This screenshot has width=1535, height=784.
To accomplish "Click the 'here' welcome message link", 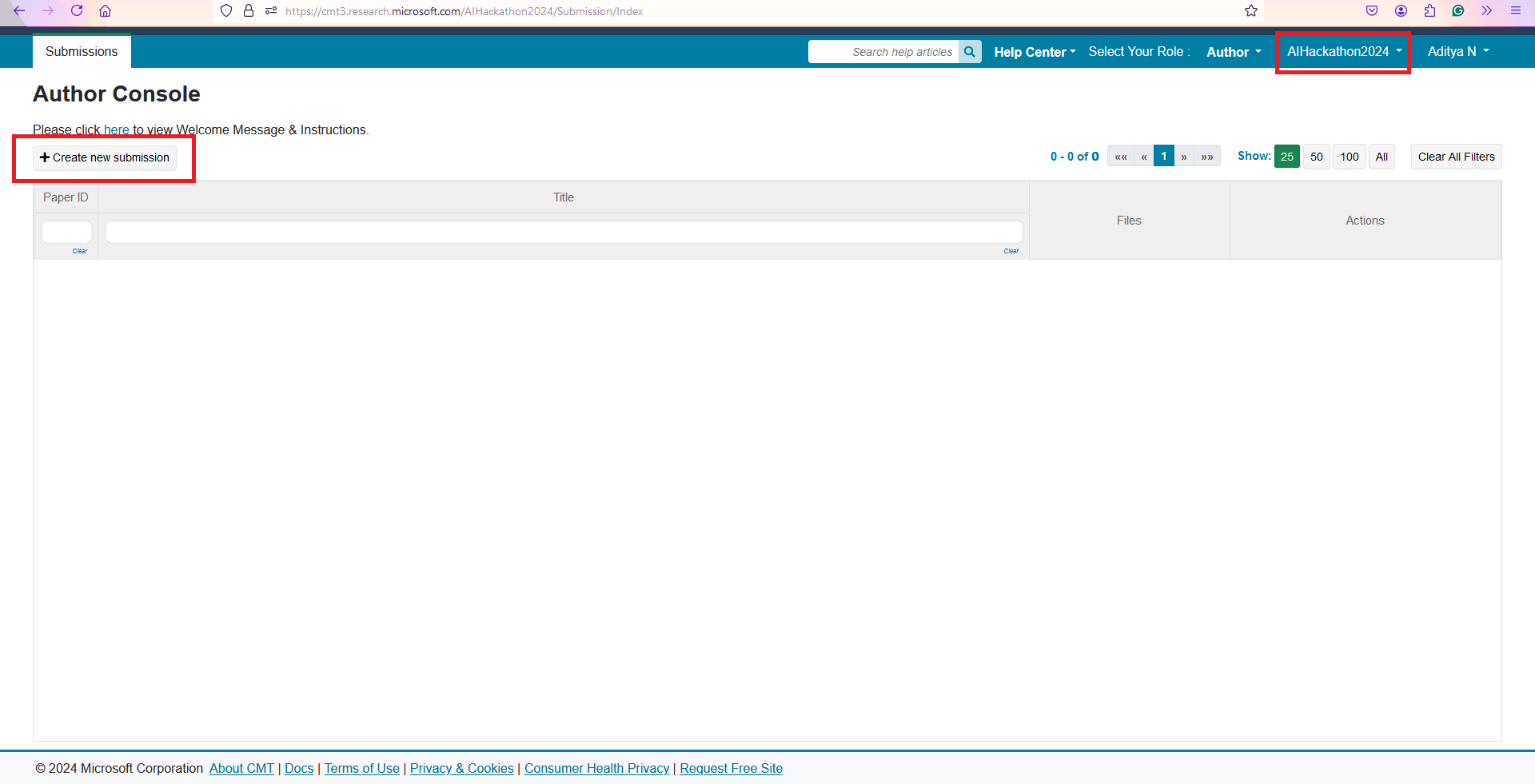I will [116, 129].
